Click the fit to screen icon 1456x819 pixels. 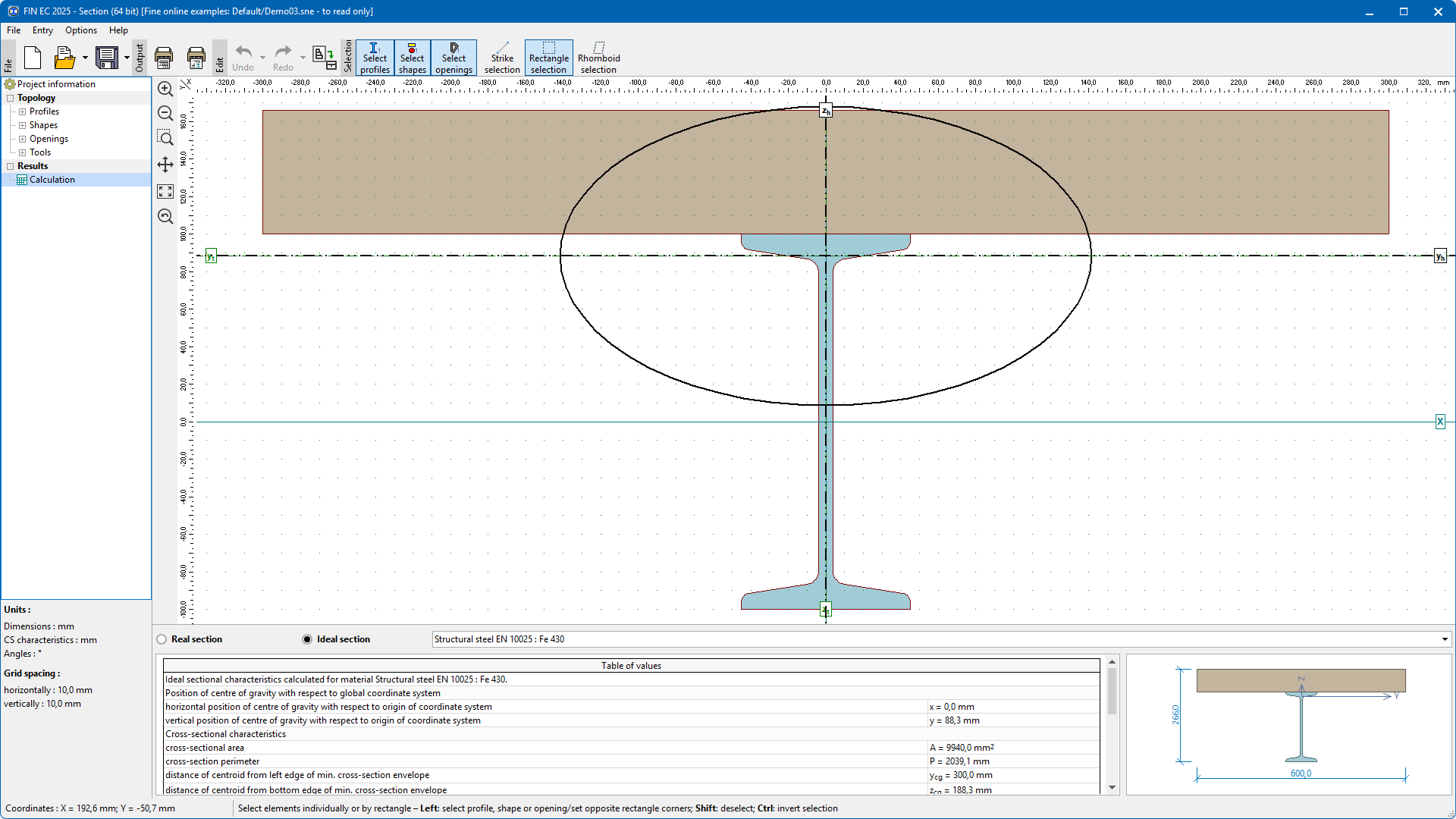click(165, 191)
